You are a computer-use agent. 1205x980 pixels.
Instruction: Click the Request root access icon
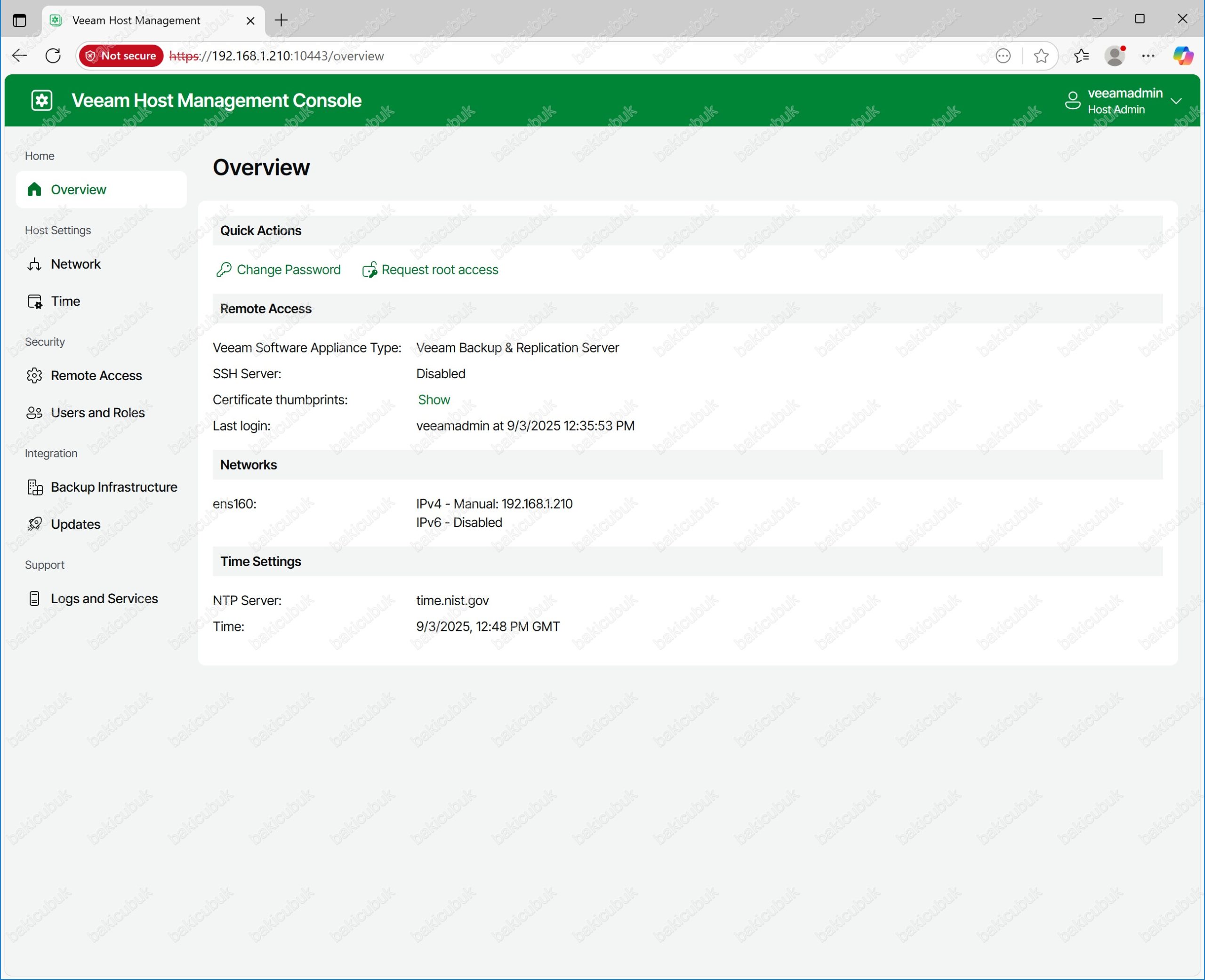click(x=370, y=270)
